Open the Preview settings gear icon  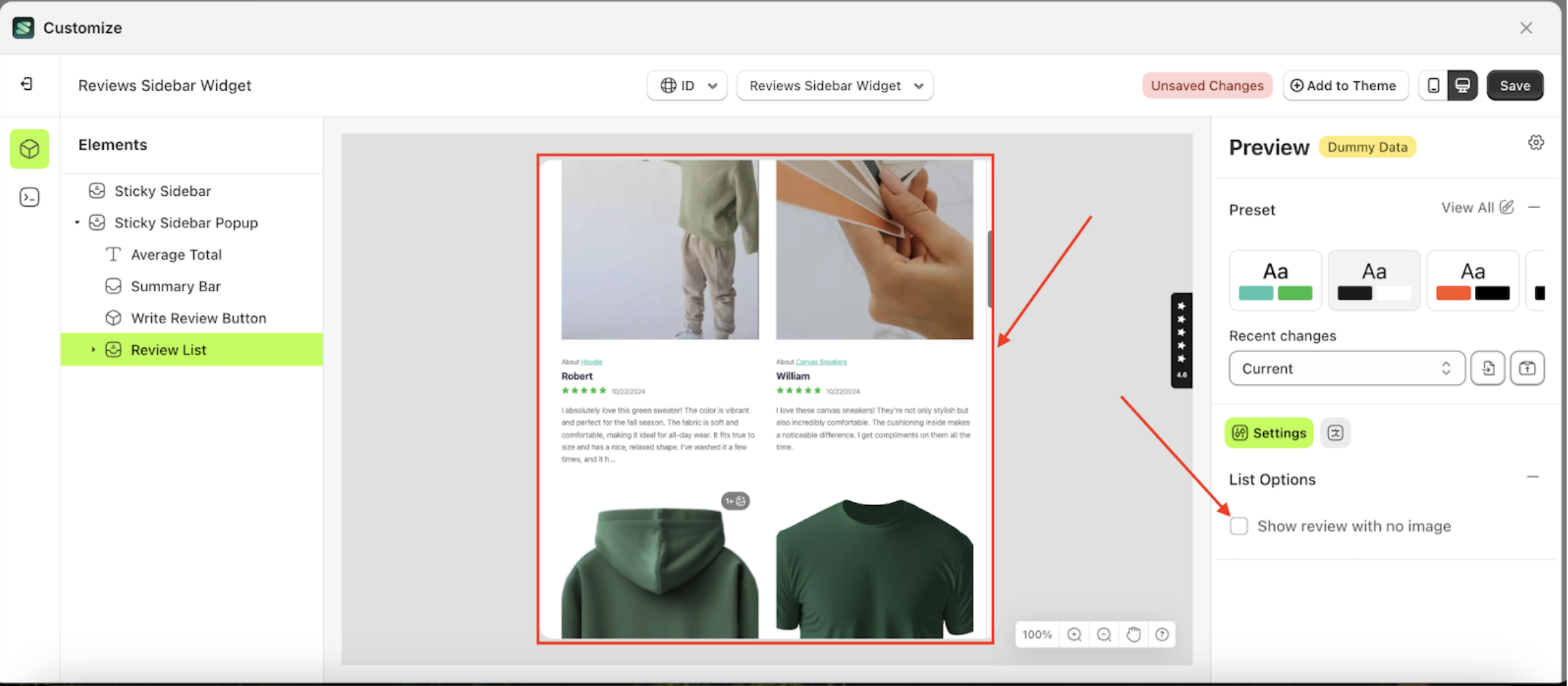tap(1536, 142)
